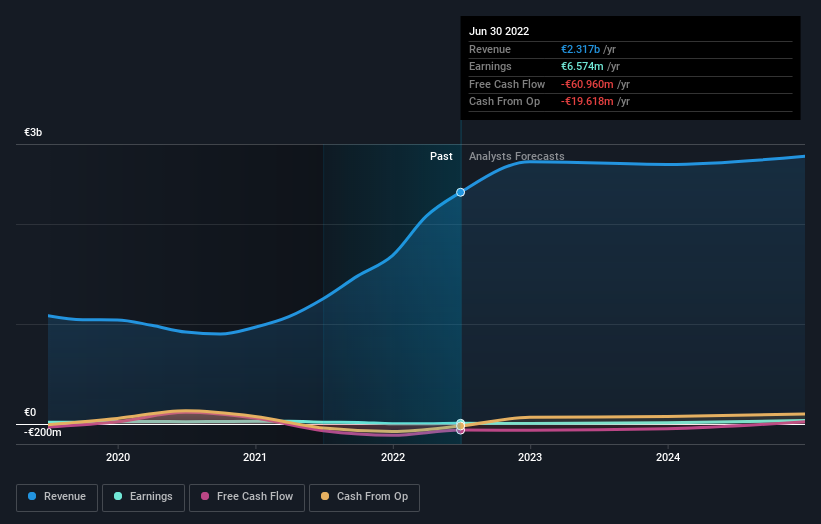Toggle the Revenue series legend button
The width and height of the screenshot is (821, 524).
57,497
